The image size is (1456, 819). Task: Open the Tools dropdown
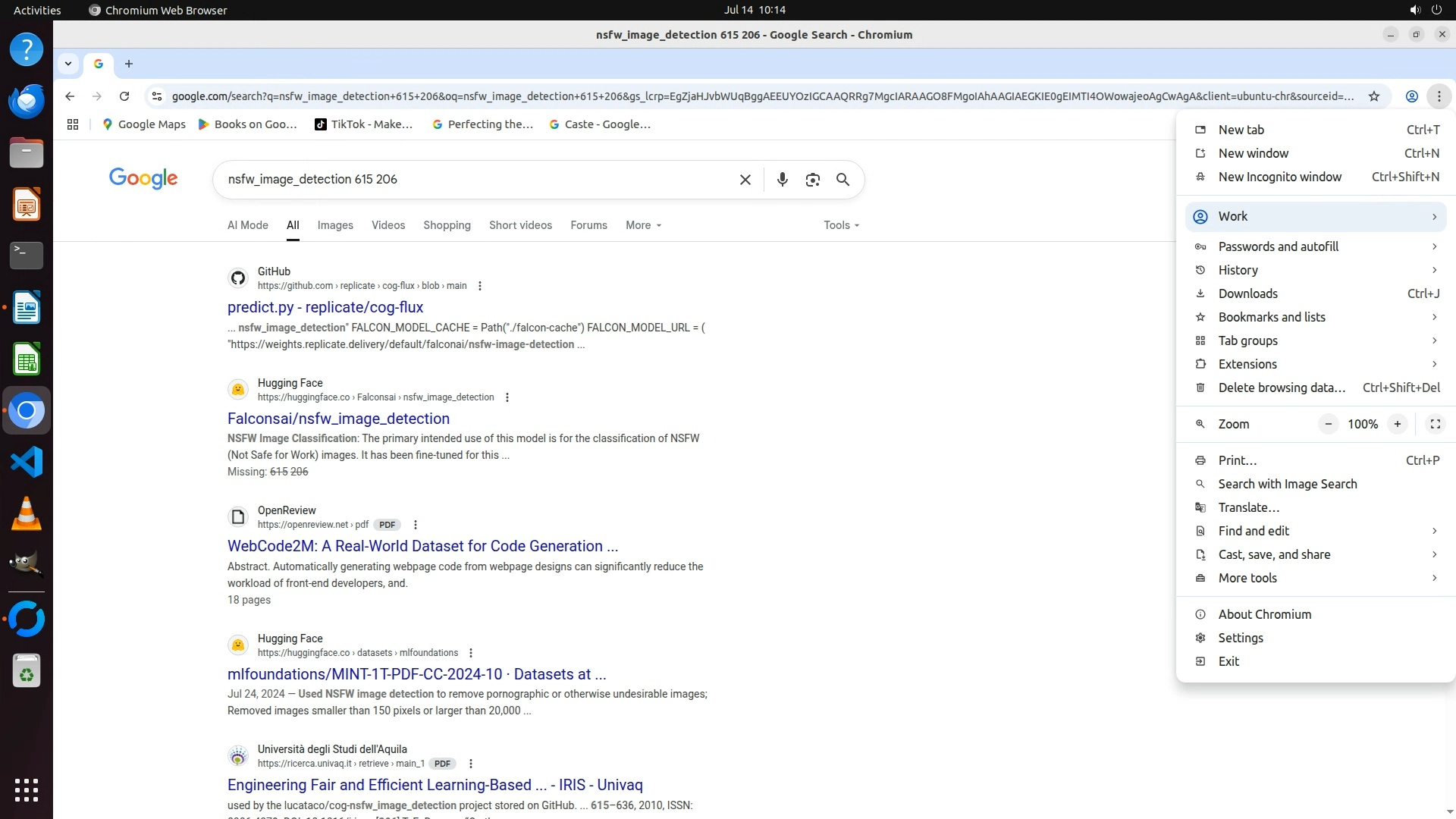point(841,225)
